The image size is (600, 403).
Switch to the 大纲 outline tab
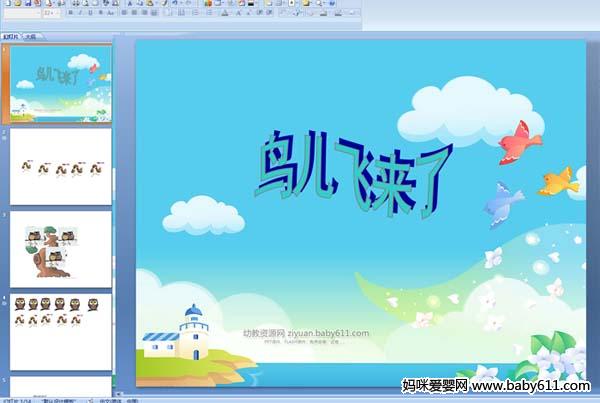[29, 35]
